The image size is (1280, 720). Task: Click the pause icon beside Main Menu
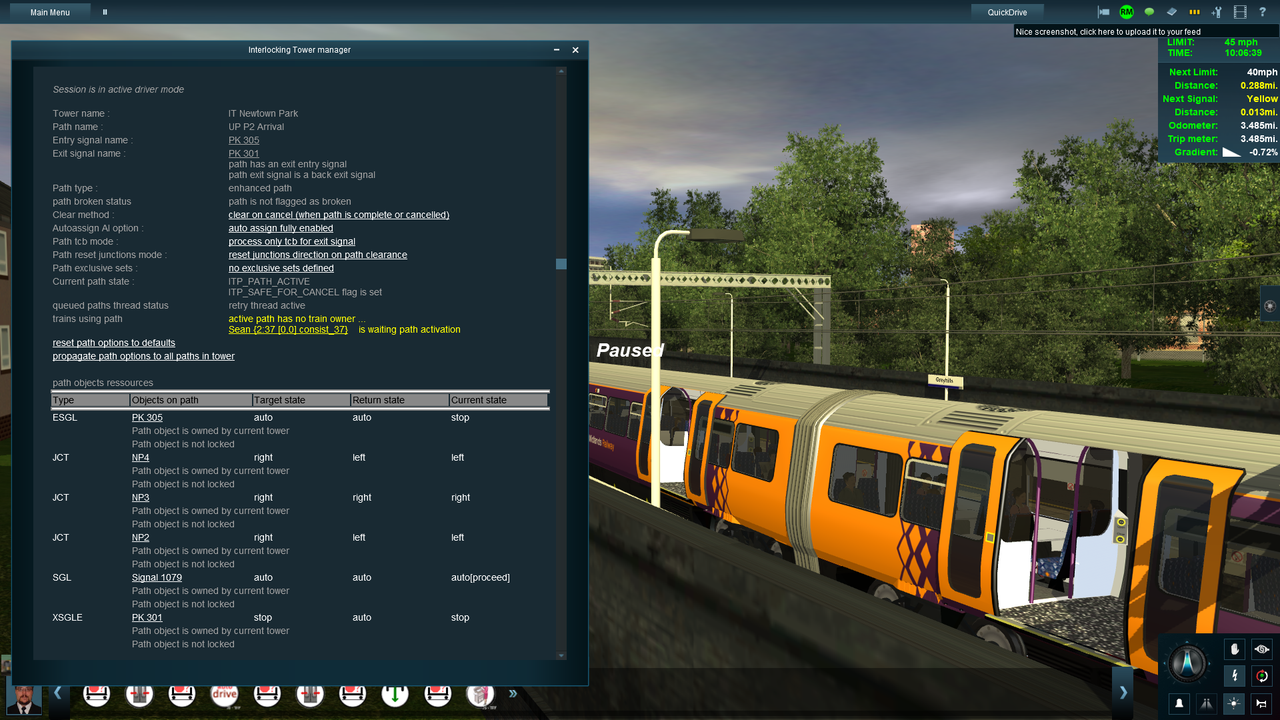click(x=105, y=12)
